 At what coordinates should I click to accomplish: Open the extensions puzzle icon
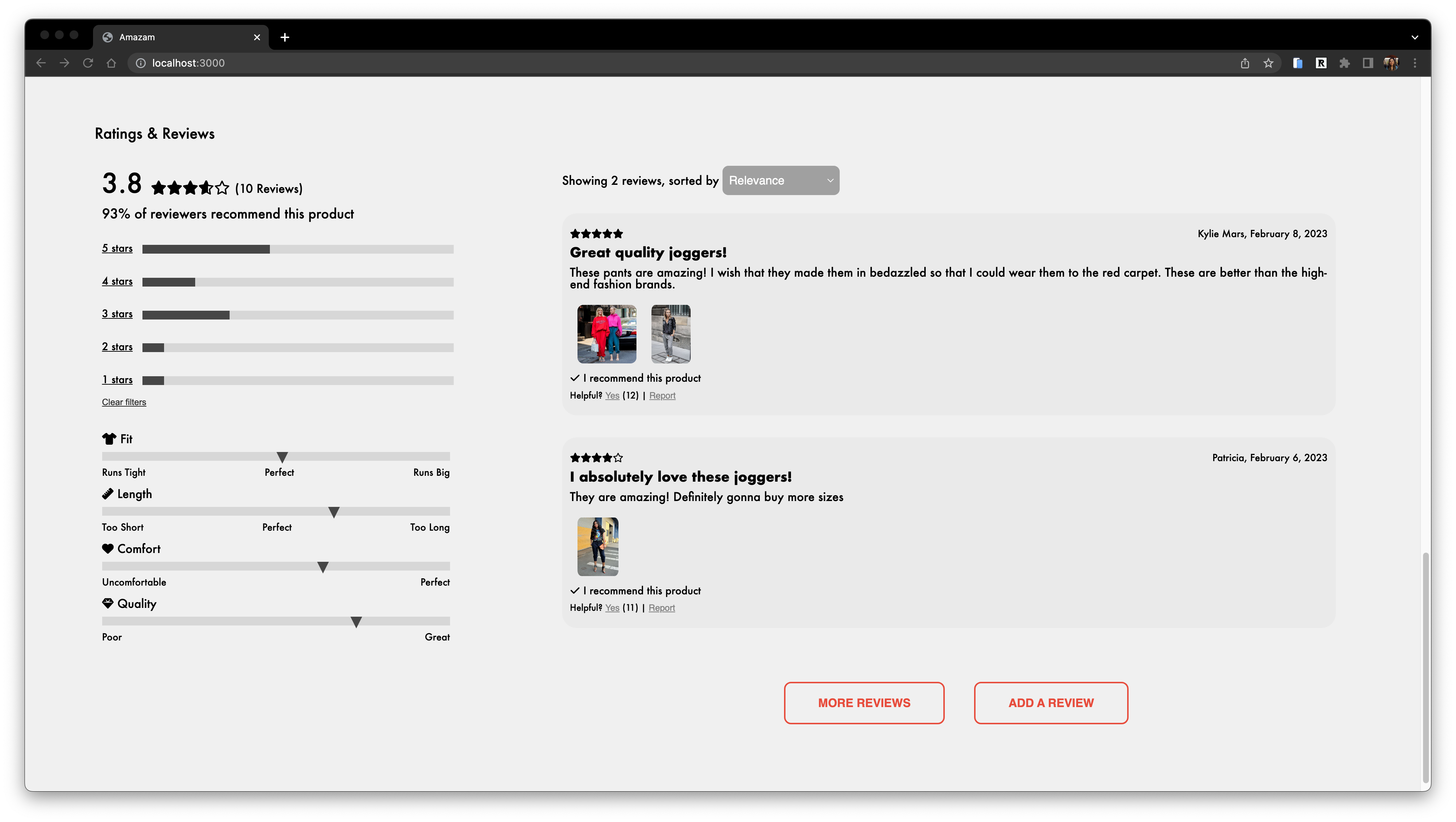(1344, 63)
